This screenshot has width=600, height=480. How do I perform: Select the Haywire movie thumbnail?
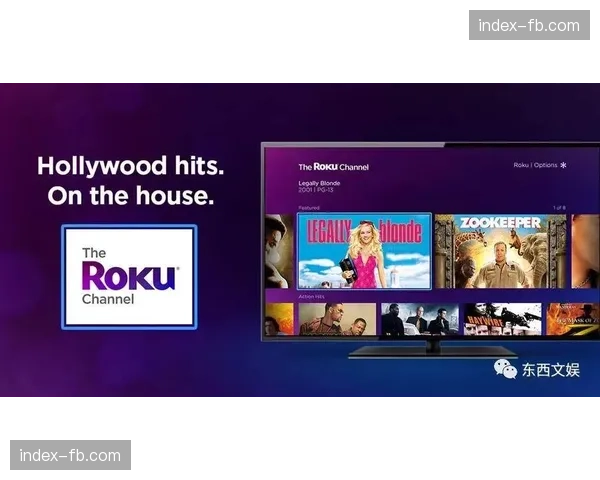pyautogui.click(x=502, y=319)
